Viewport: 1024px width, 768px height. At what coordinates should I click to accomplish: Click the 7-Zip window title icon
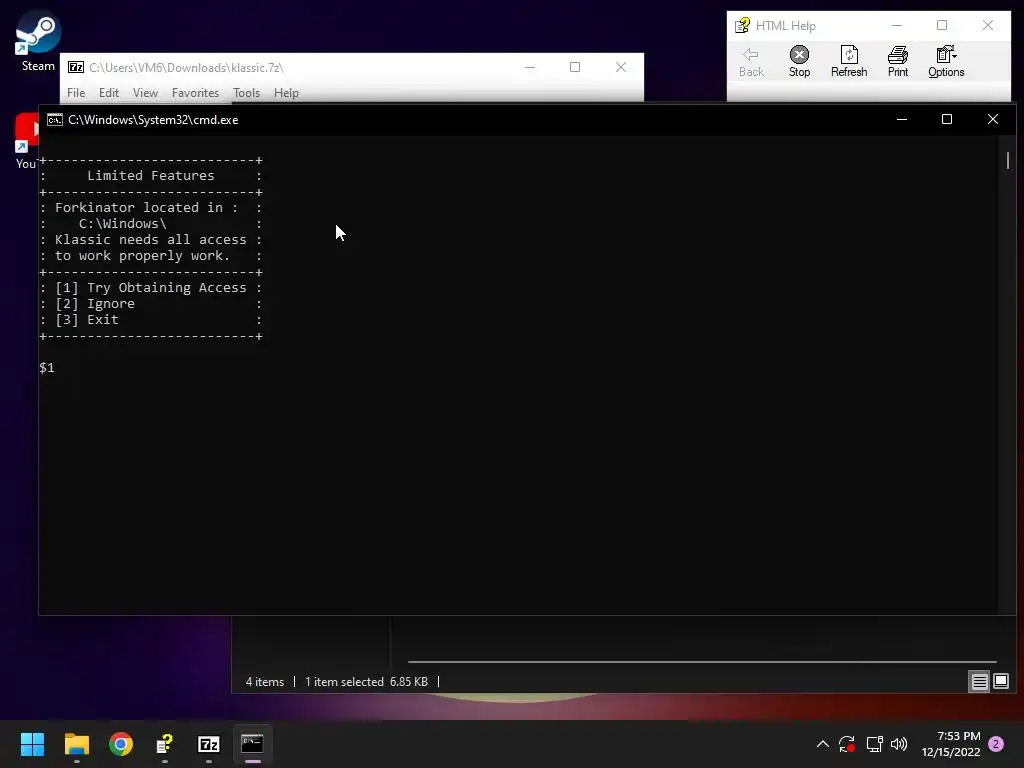click(x=76, y=67)
